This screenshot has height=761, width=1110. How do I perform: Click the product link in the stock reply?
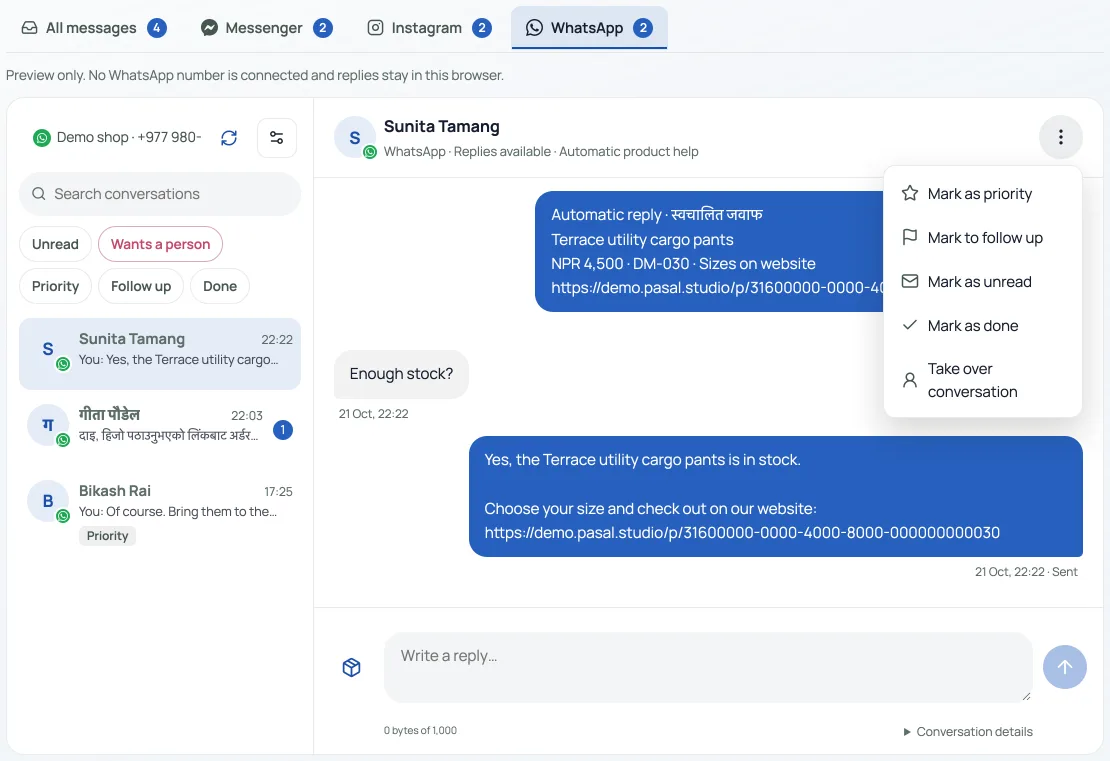pos(742,532)
